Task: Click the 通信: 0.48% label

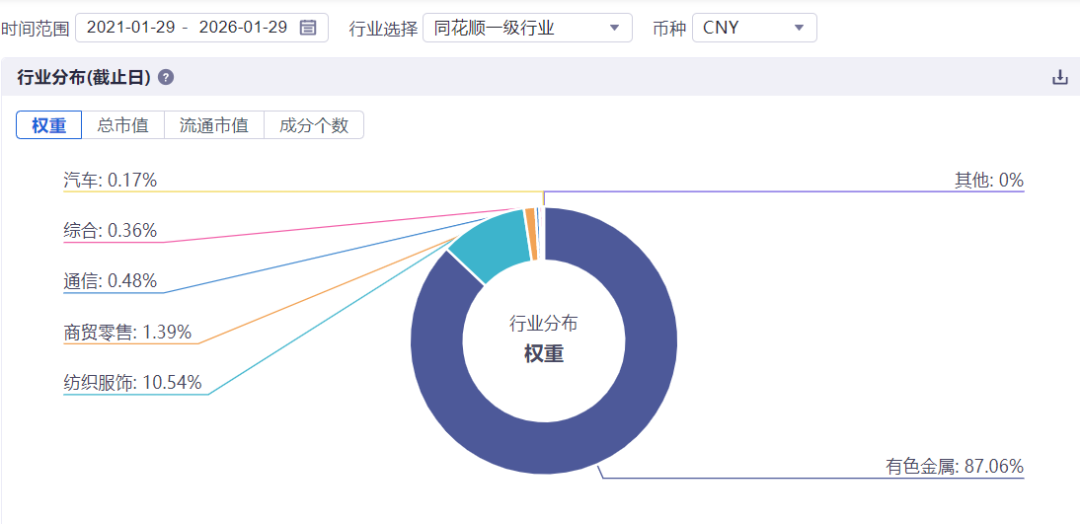Action: (x=110, y=281)
